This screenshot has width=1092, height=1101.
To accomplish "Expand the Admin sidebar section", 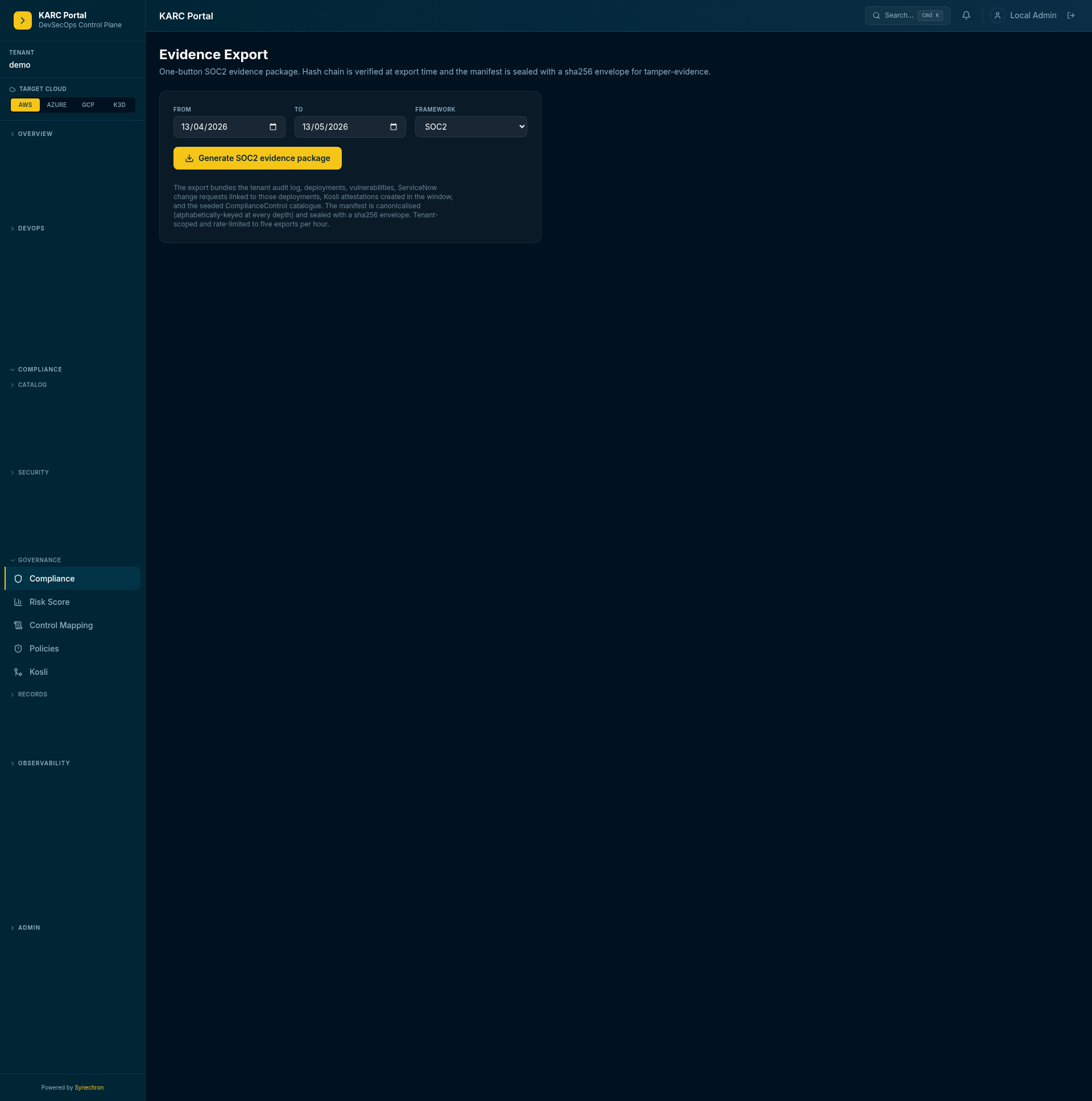I will [29, 927].
